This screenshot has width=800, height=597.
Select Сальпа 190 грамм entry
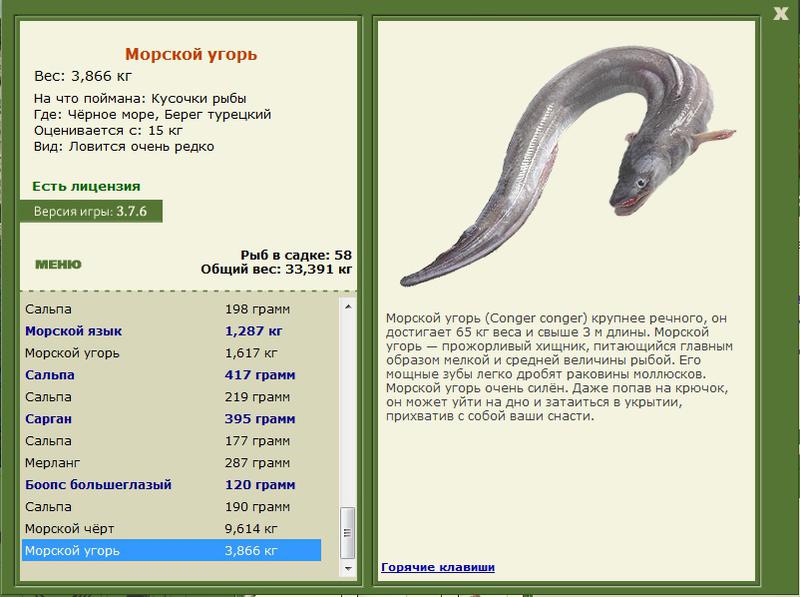pyautogui.click(x=171, y=507)
